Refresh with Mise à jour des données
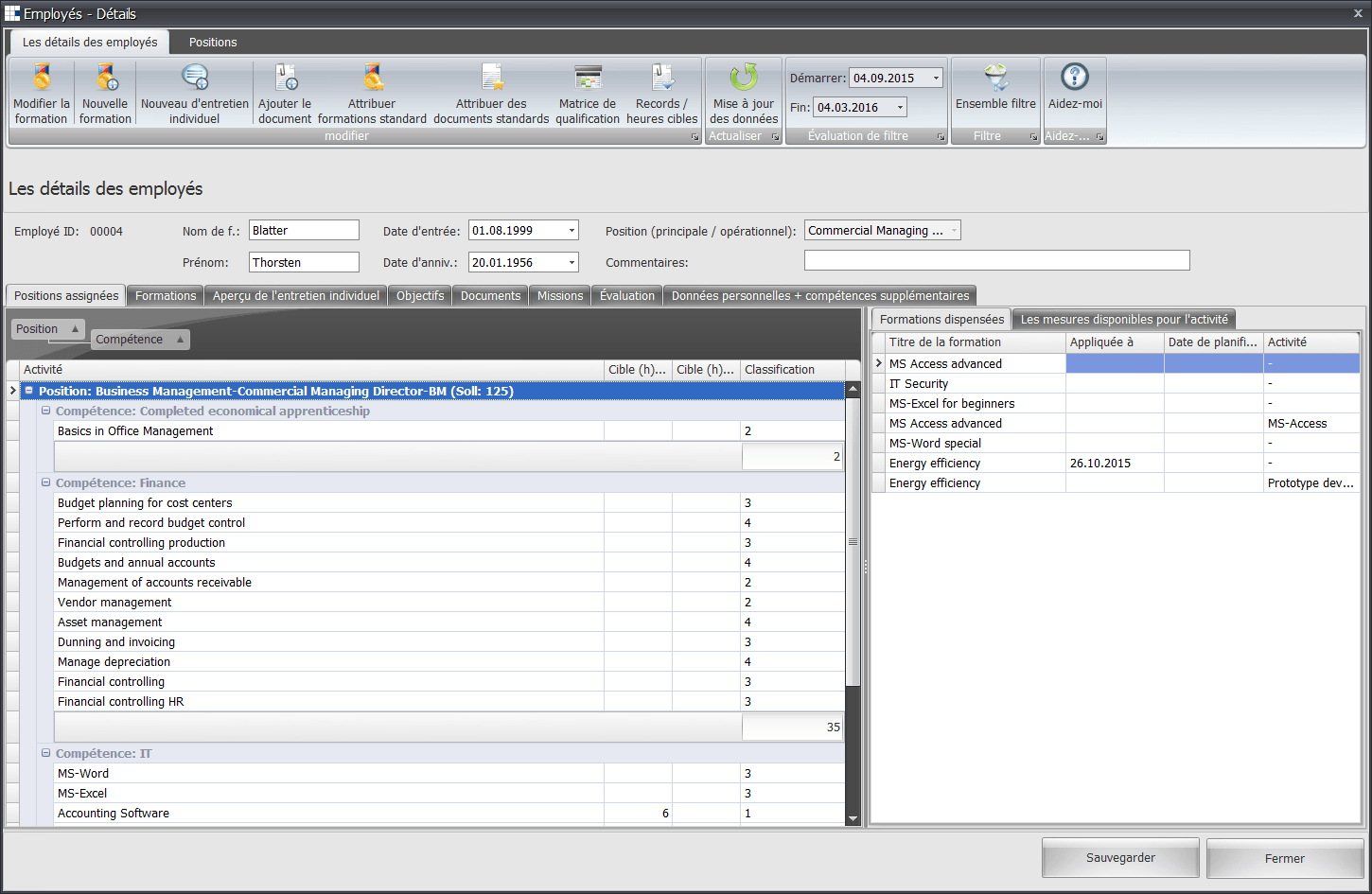This screenshot has width=1372, height=894. tap(744, 93)
